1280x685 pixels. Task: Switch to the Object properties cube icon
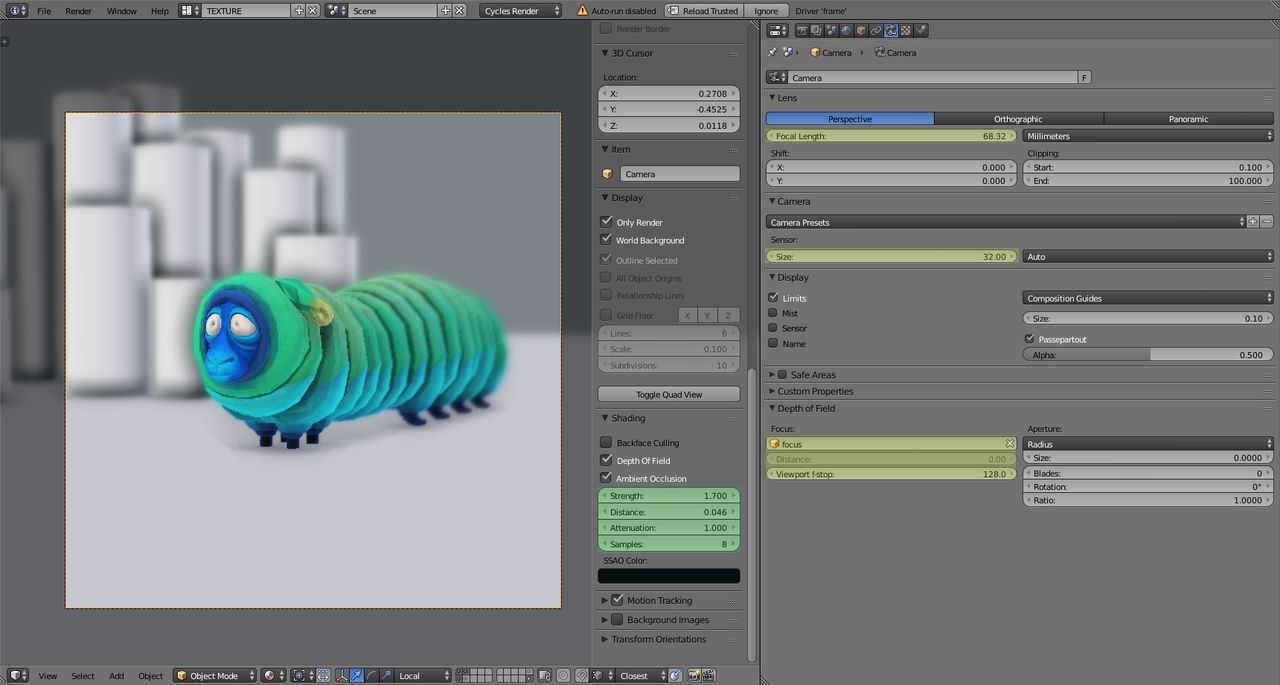click(861, 31)
